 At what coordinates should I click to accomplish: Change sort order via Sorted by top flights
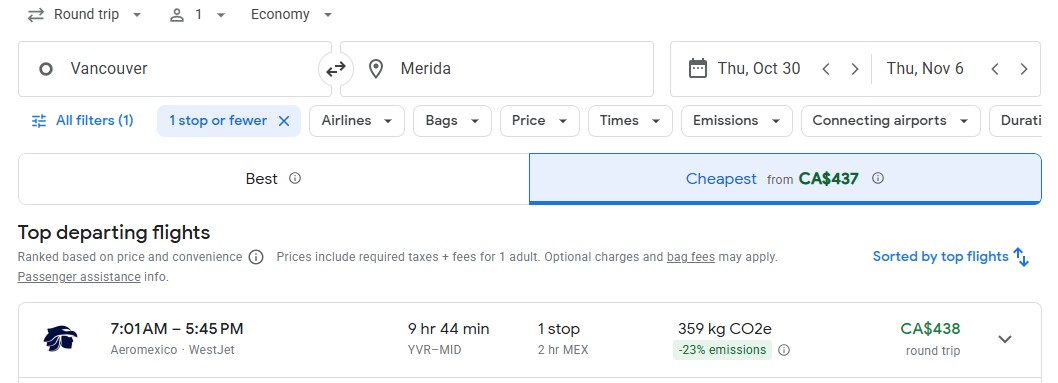click(x=951, y=257)
